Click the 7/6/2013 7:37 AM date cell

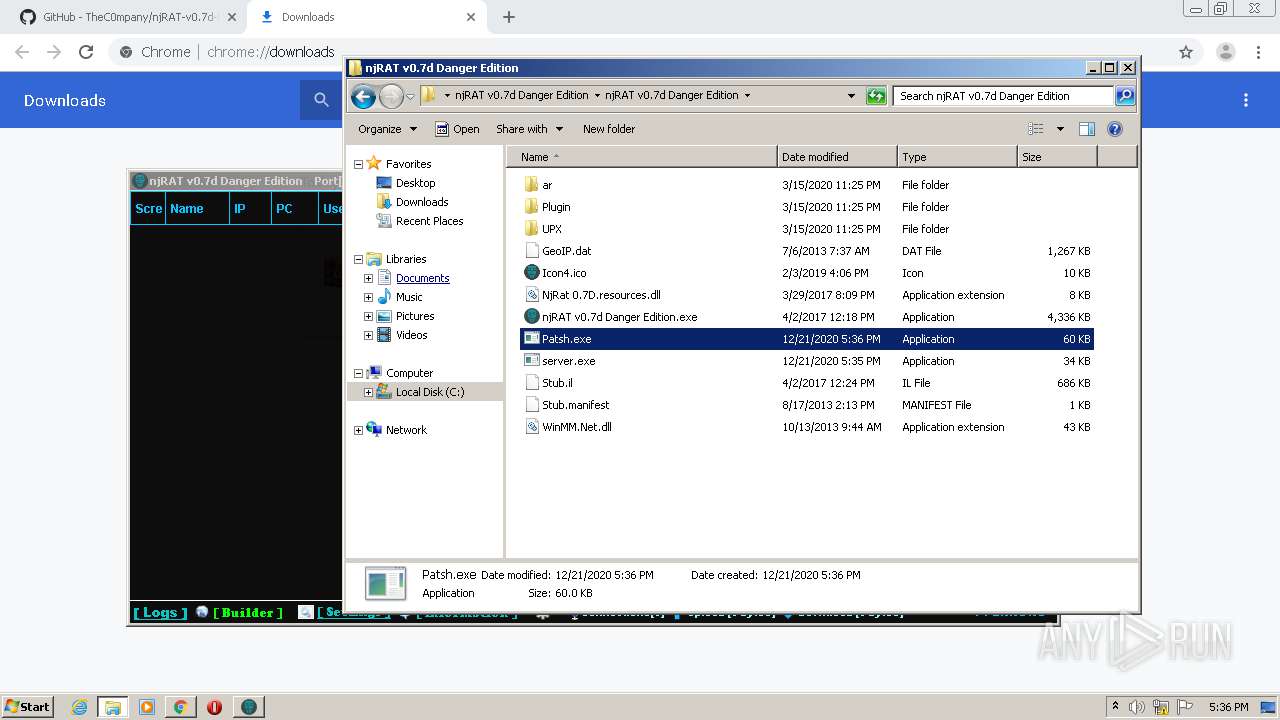click(x=826, y=251)
